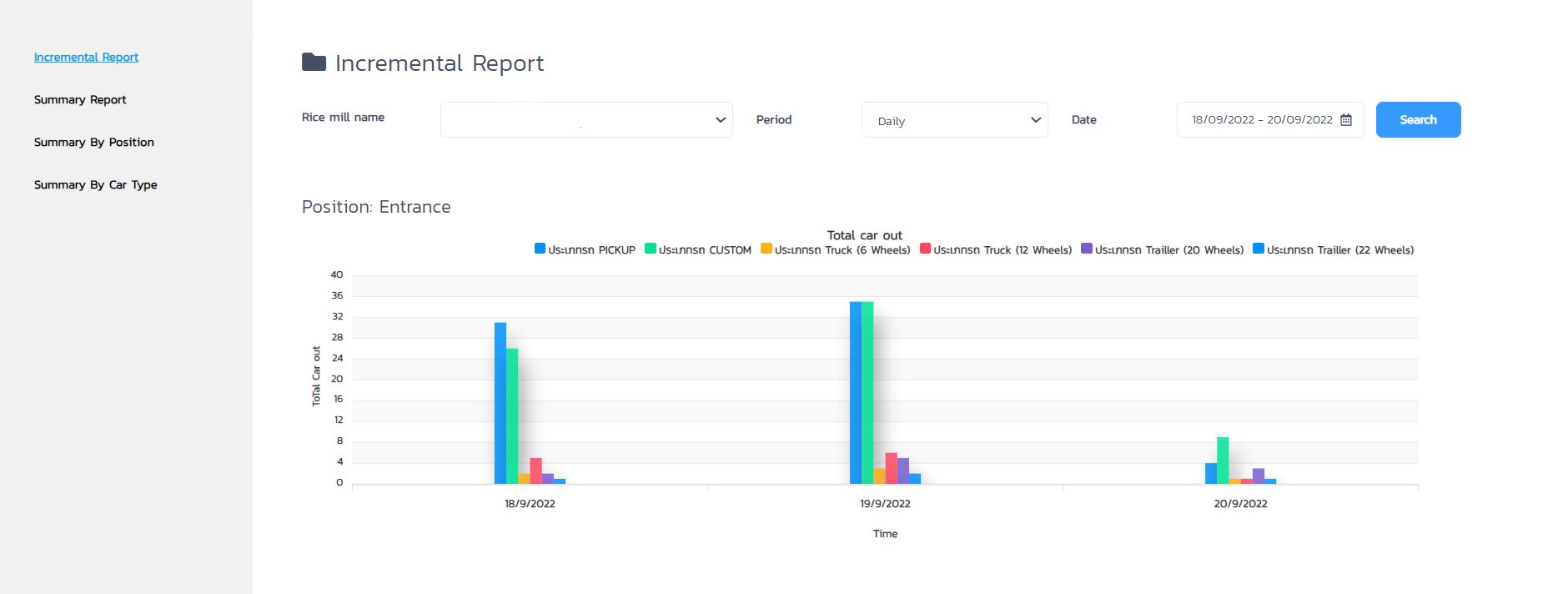
Task: Toggle PICKUP series in chart legend
Action: pos(585,249)
